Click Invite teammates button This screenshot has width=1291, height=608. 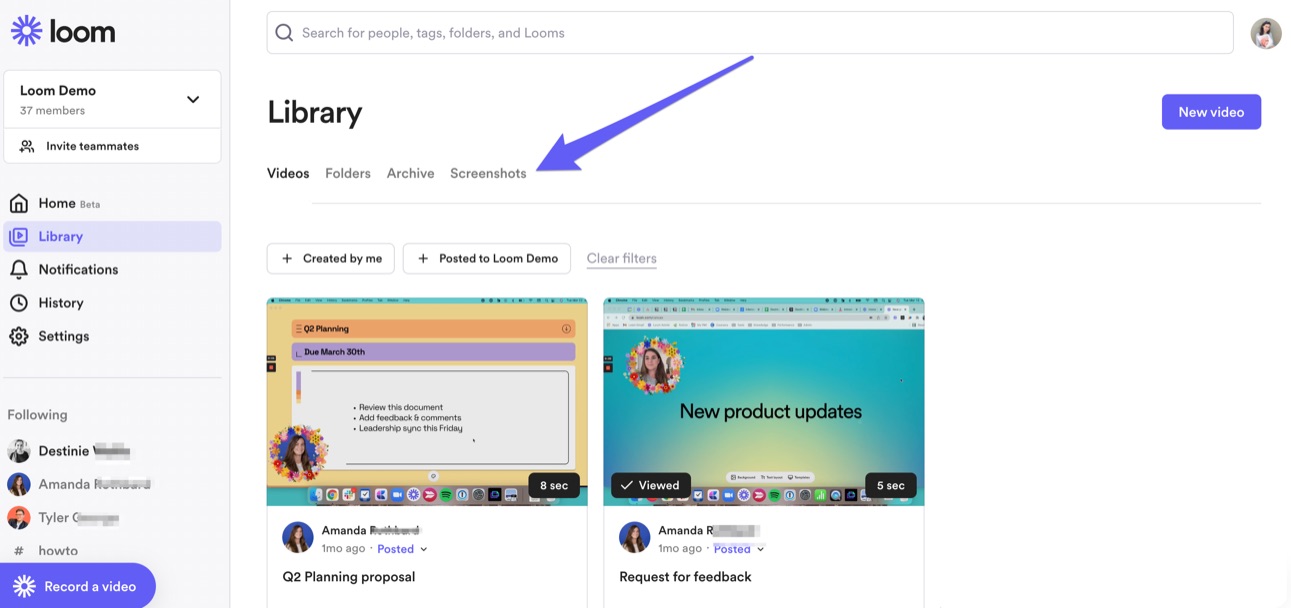coord(112,146)
